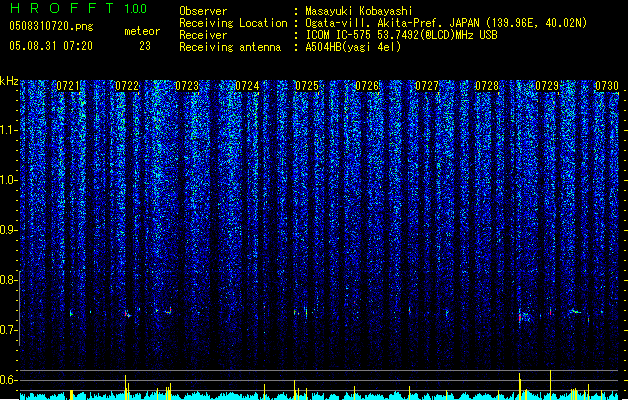Click the 1.0 kHz axis tick label
The width and height of the screenshot is (629, 400).
click(x=9, y=180)
